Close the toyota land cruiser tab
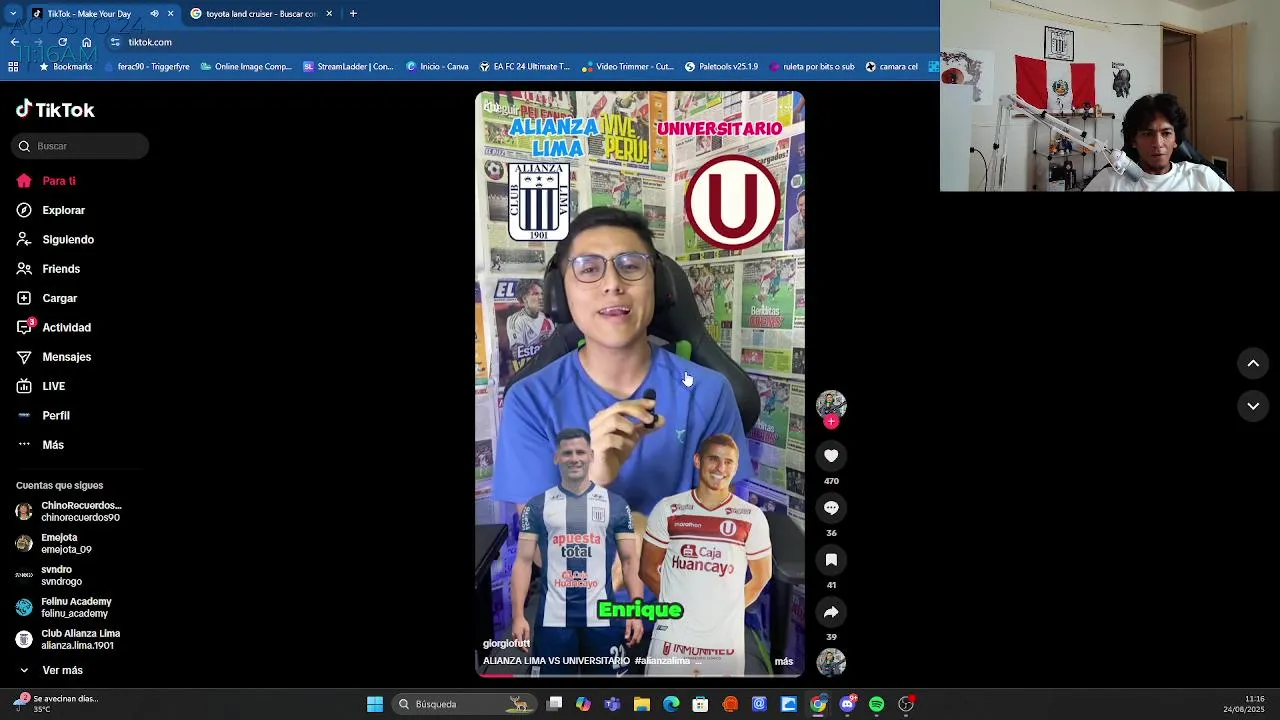The image size is (1280, 720). tap(329, 14)
